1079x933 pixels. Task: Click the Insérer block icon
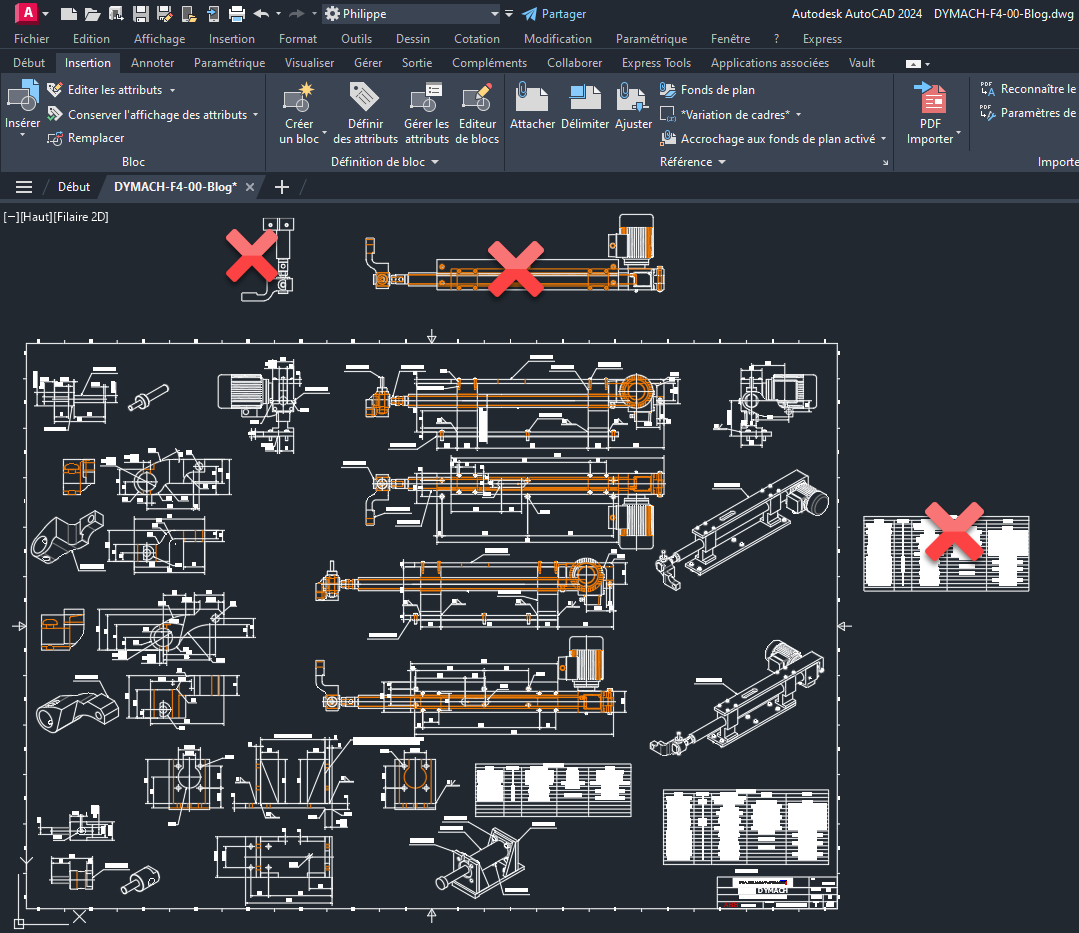pyautogui.click(x=22, y=98)
